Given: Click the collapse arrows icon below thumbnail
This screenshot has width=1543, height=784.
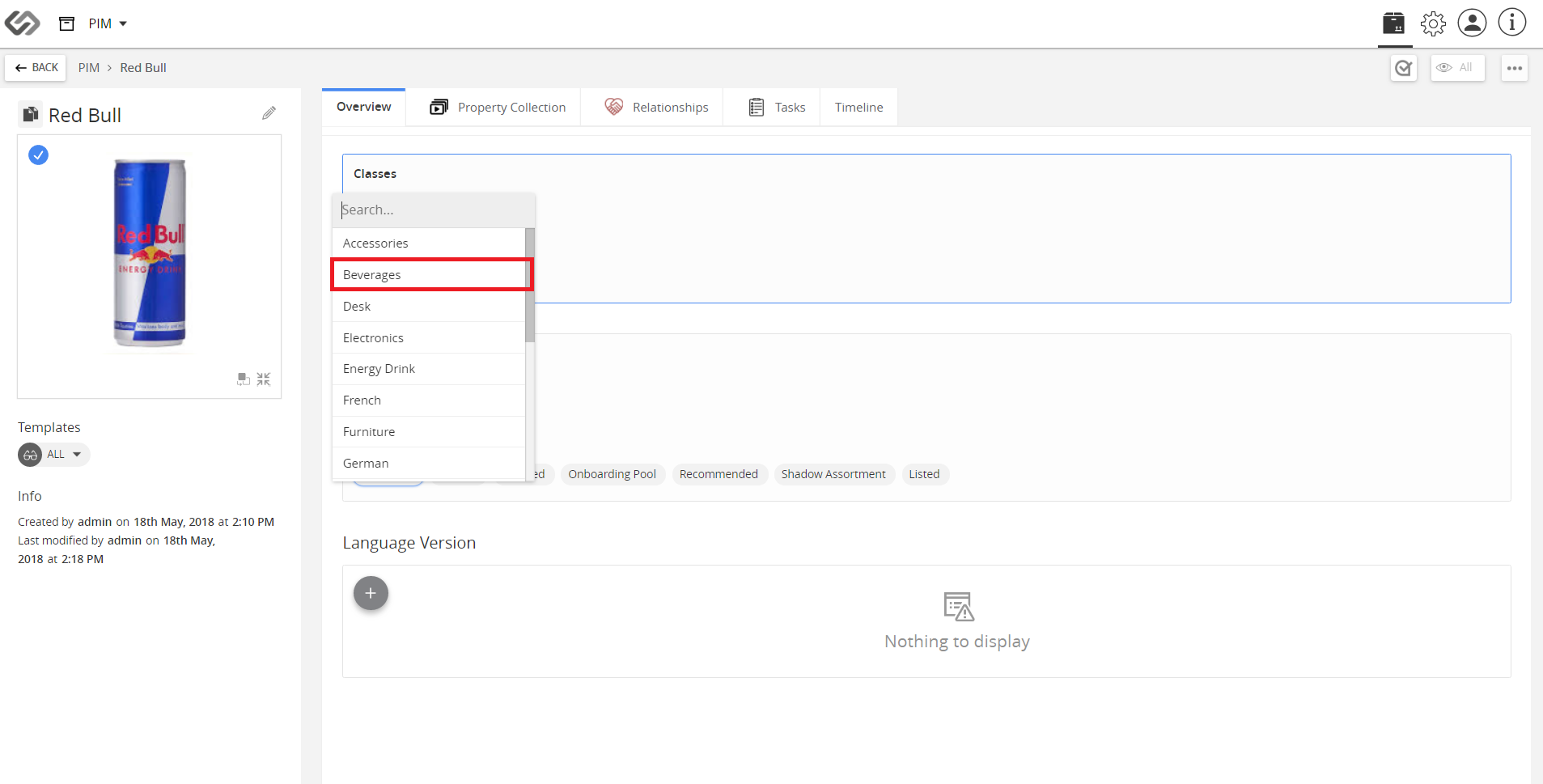Looking at the screenshot, I should pos(264,379).
